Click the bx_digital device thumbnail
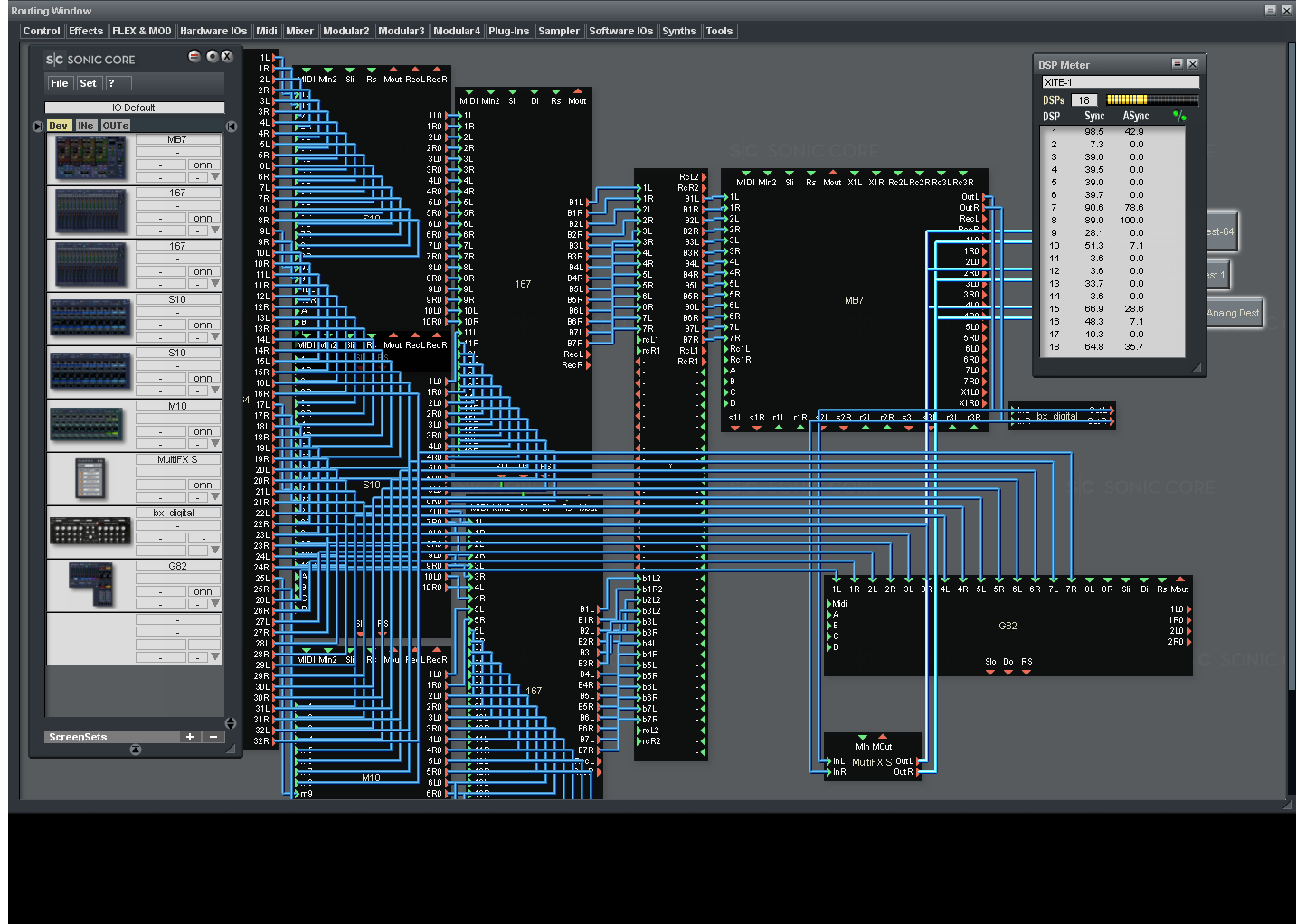Viewport: 1296px width, 924px height. (x=90, y=533)
